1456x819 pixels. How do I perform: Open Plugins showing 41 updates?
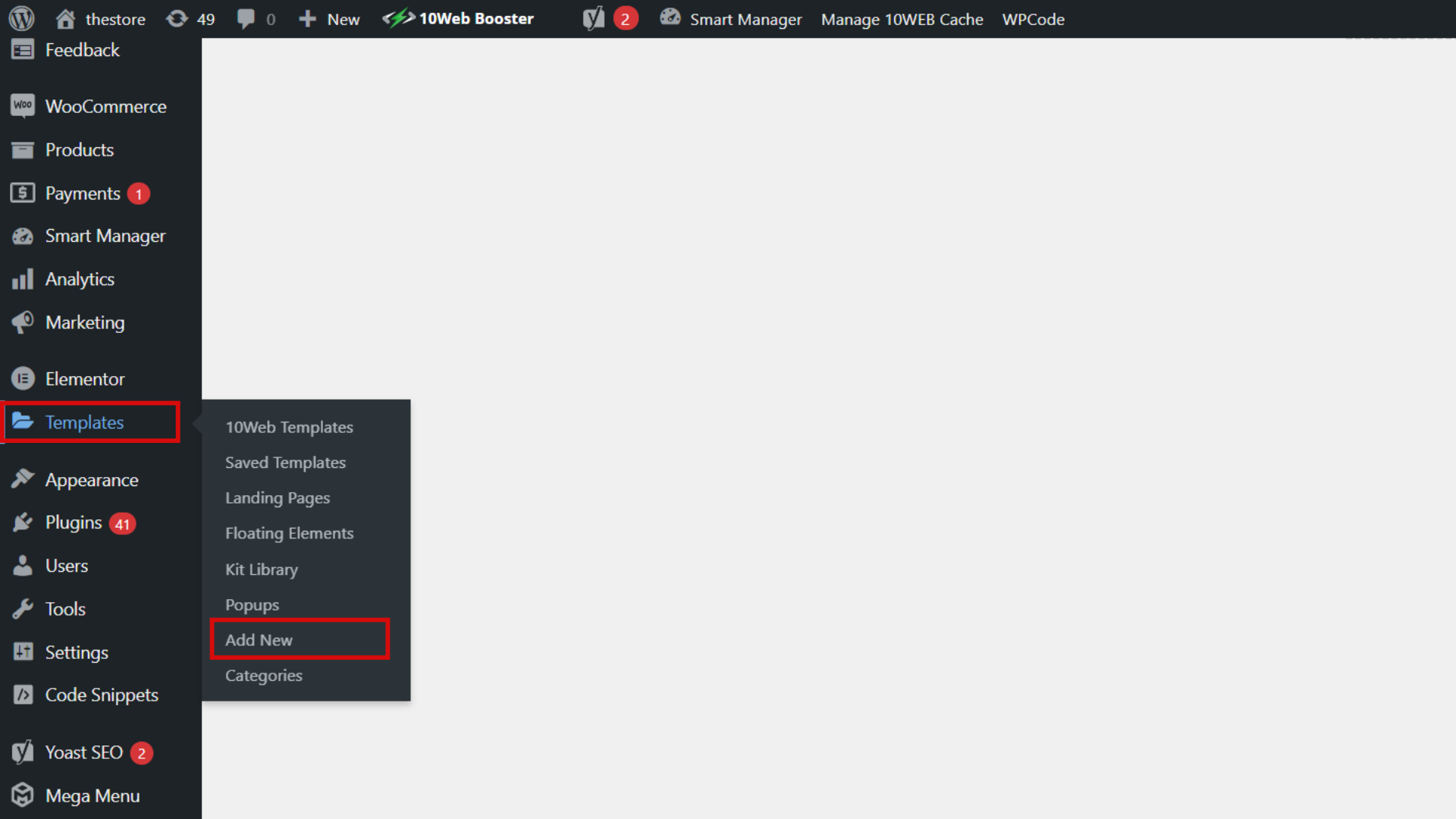(x=74, y=522)
